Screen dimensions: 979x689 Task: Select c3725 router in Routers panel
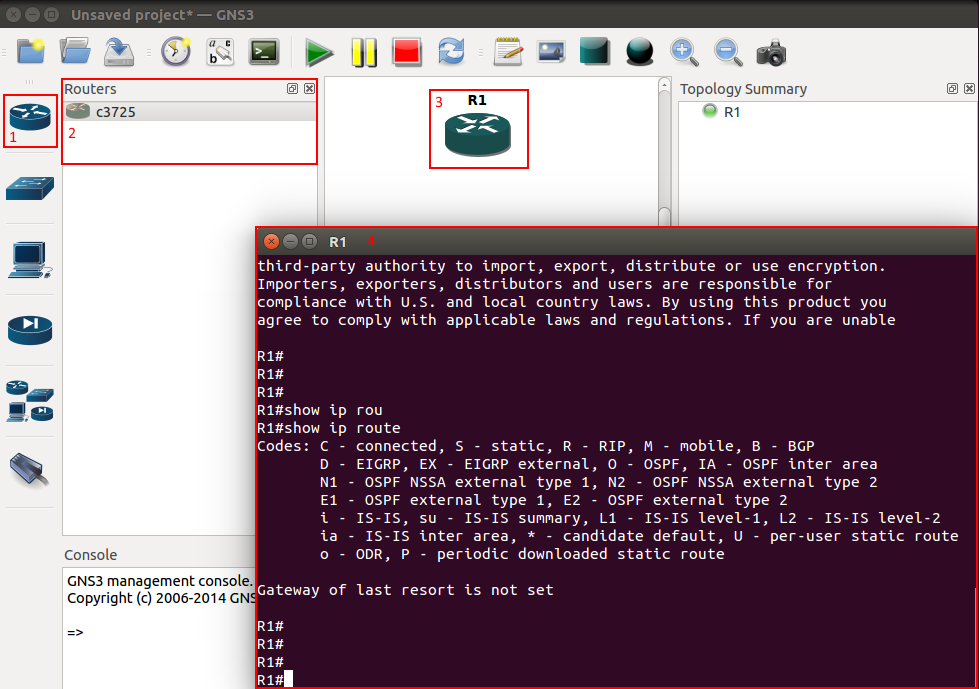click(x=190, y=112)
